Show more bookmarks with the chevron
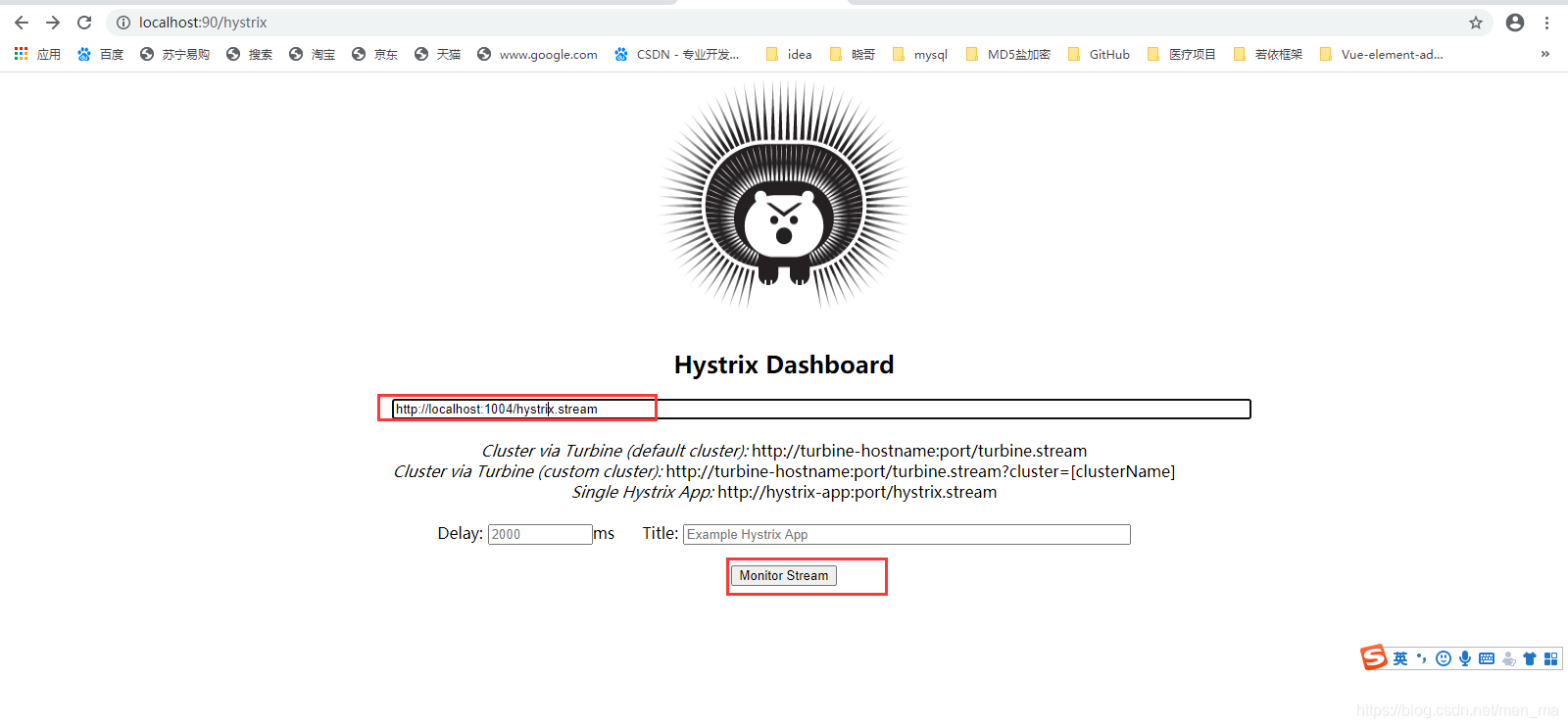This screenshot has height=728, width=1568. tap(1545, 54)
